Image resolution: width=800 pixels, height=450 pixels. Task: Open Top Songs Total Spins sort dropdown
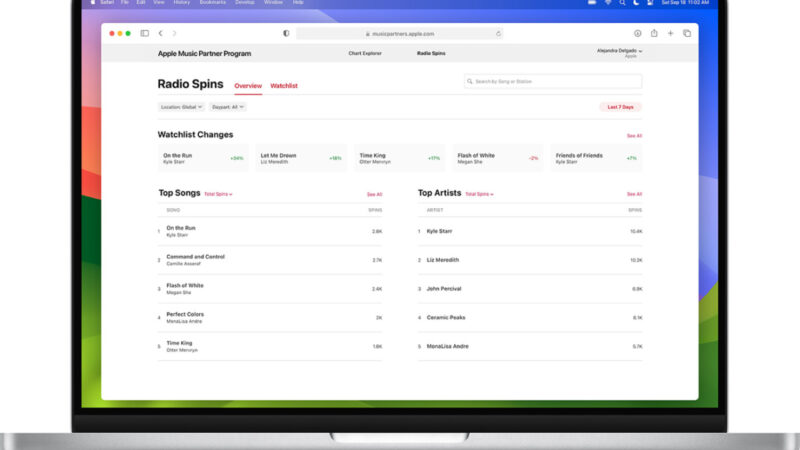coord(218,194)
